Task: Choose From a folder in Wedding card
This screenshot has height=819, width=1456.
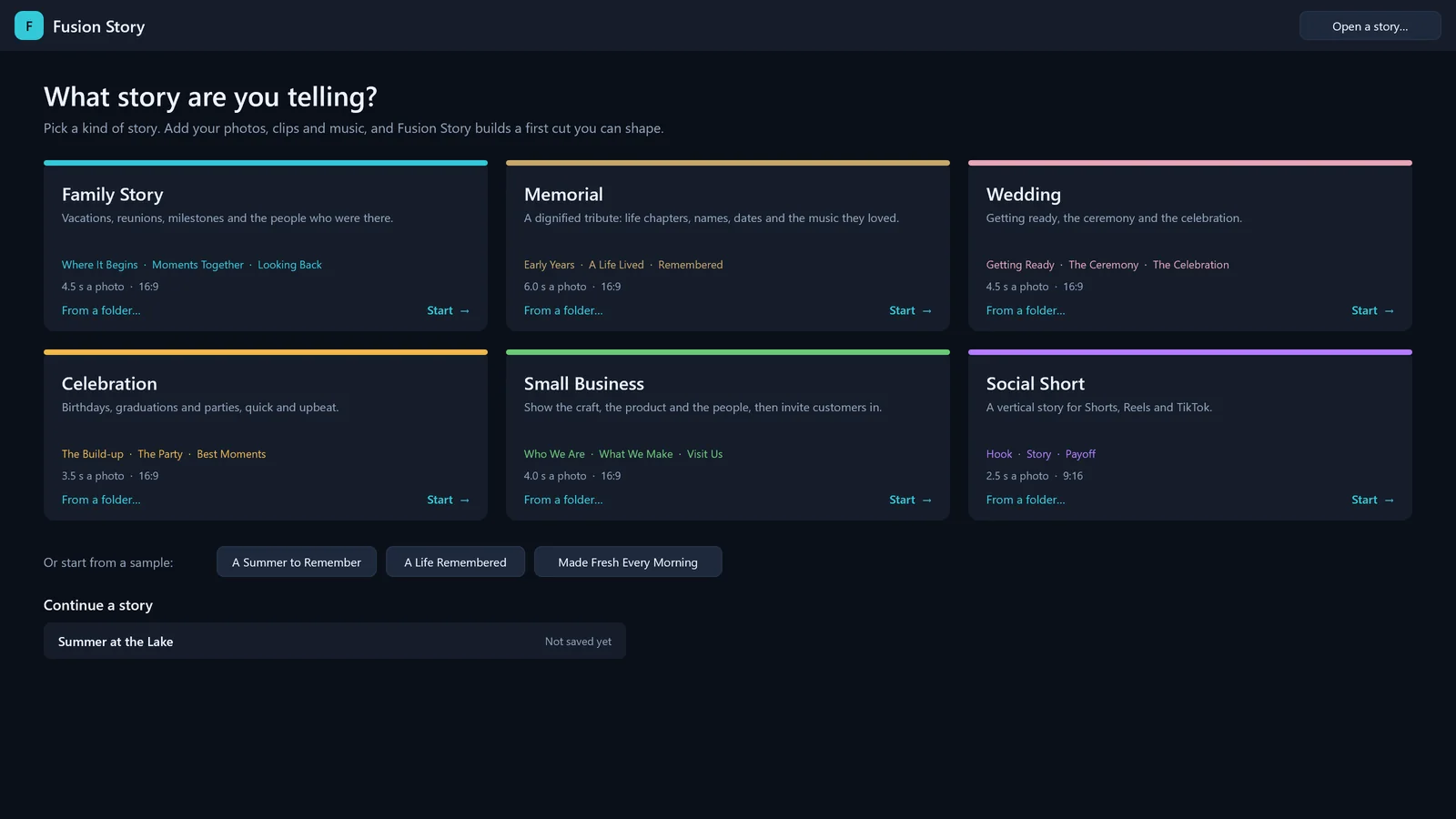Action: 1026,311
